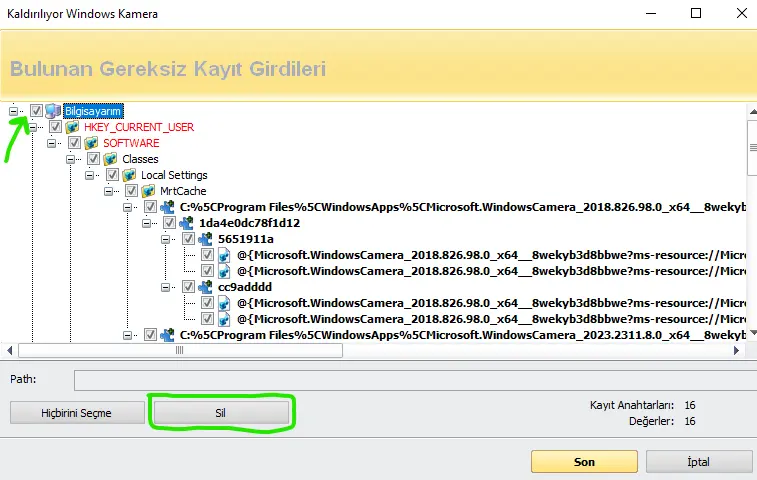Collapse the SOFTWARE tree node
The image size is (757, 480).
click(x=51, y=143)
